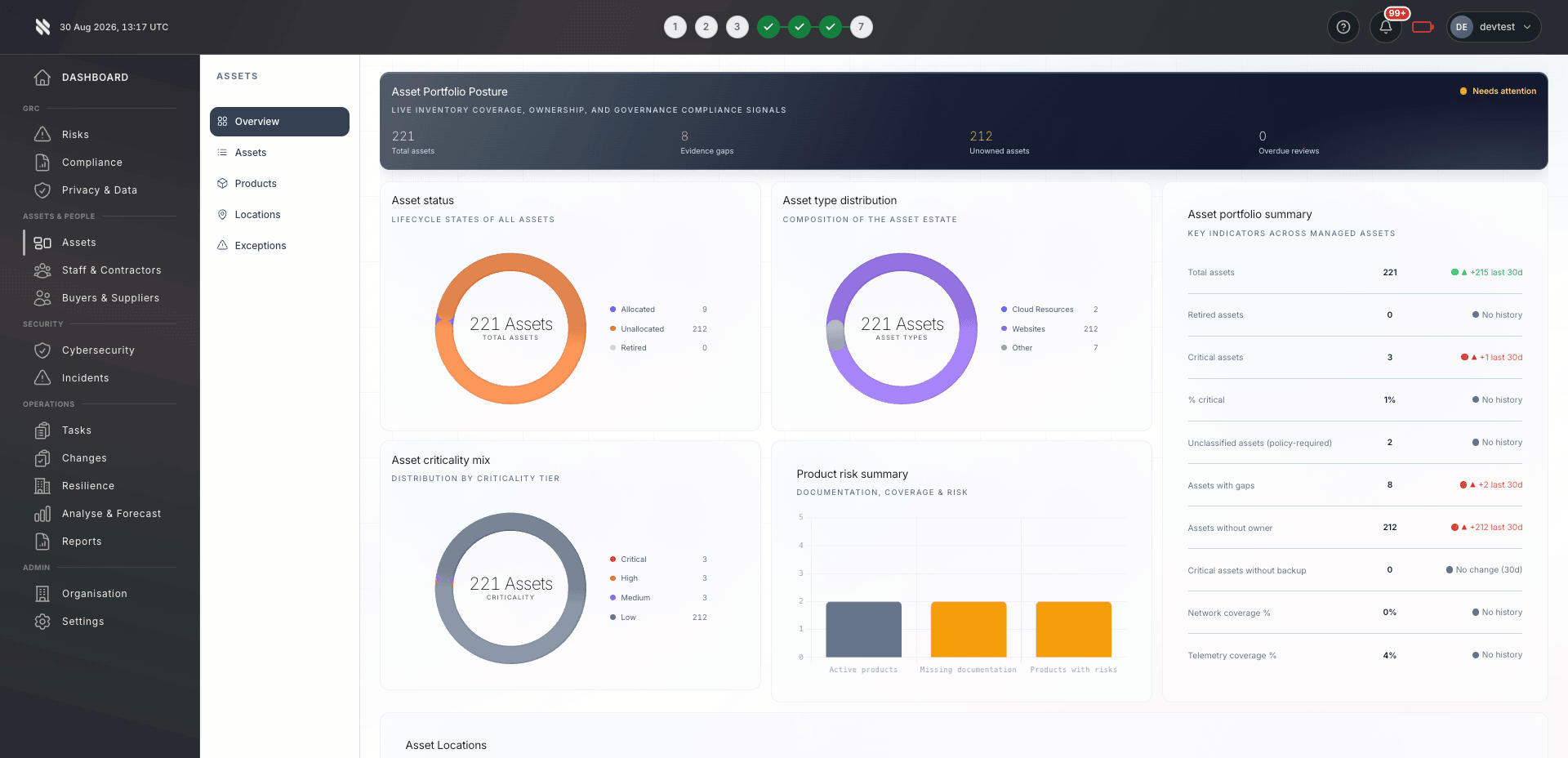Click the Websites legend entry
The image size is (1568, 758).
point(1049,329)
